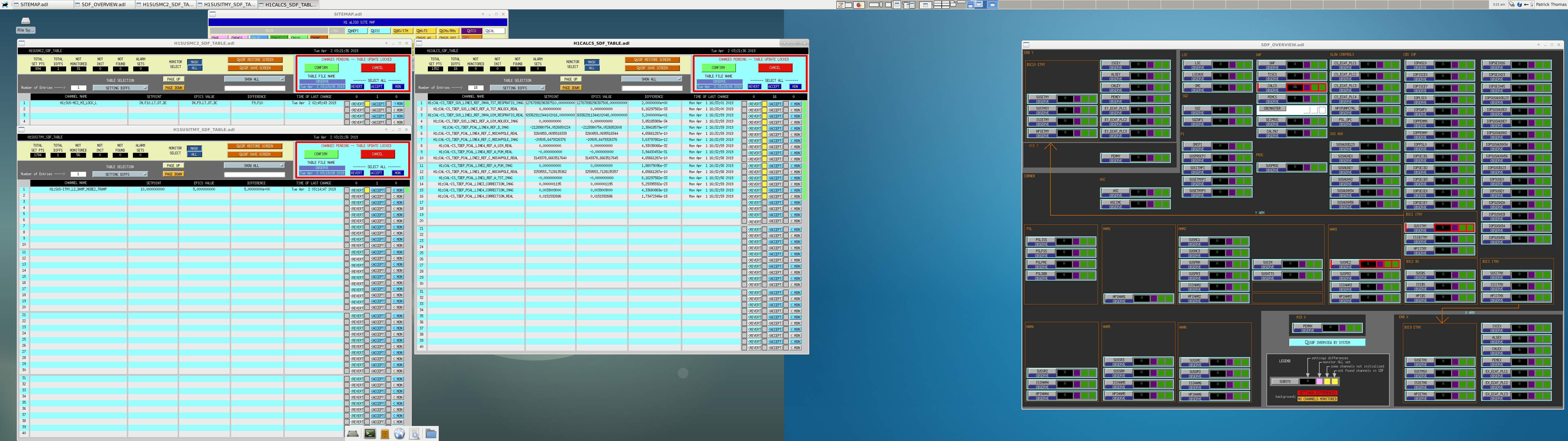The image size is (1568, 441).
Task: Click select-all REVERT in the H1SUSMC2 table
Action: pyautogui.click(x=357, y=86)
